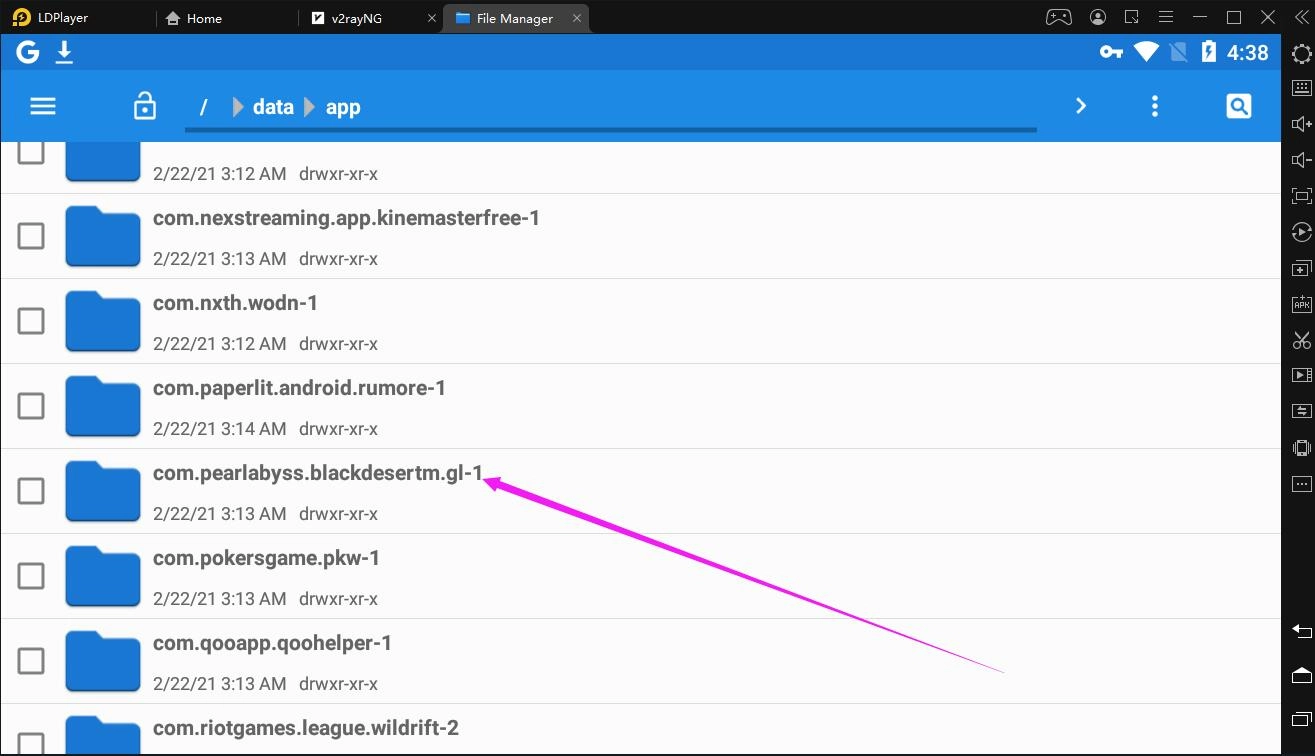Navigate to the data breadcrumb folder
Viewport: 1315px width, 756px height.
(x=272, y=106)
